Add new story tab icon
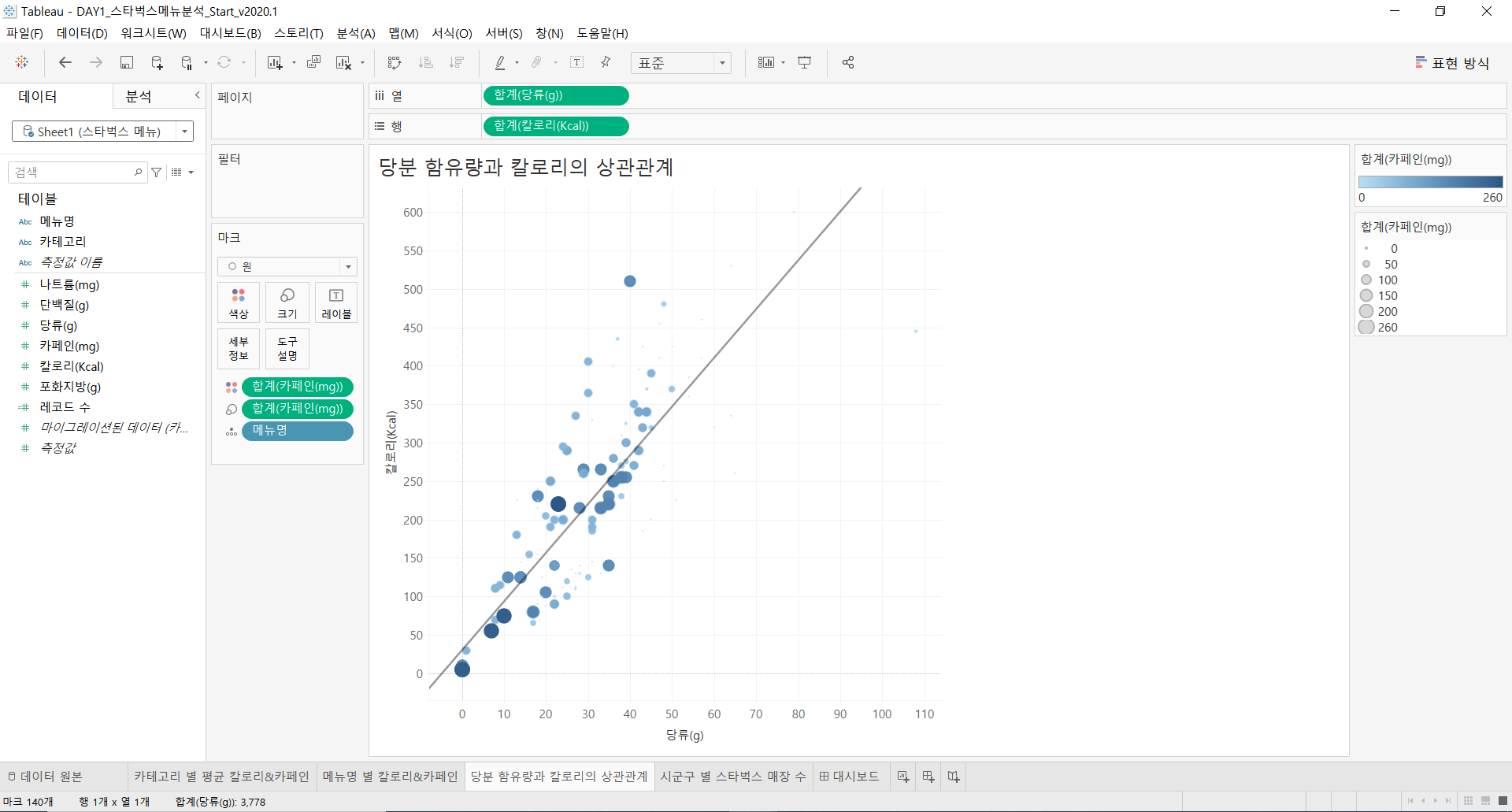Image resolution: width=1512 pixels, height=812 pixels. tap(954, 777)
